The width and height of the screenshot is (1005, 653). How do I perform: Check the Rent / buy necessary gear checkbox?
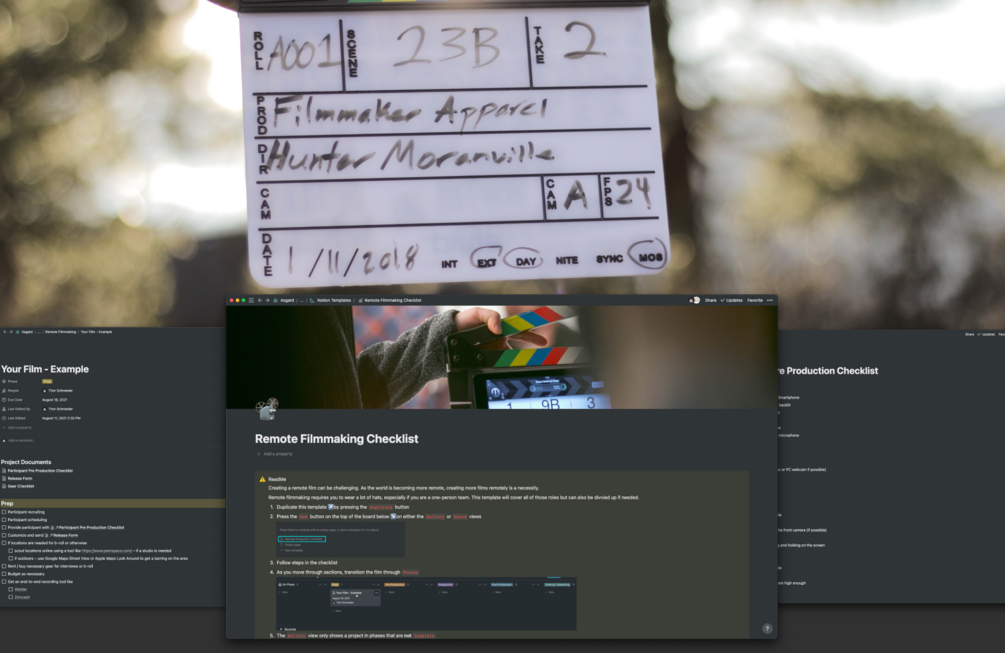4,566
